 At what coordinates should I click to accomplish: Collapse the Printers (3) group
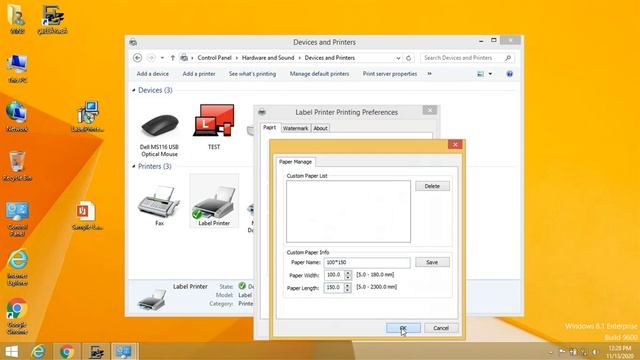(134, 167)
